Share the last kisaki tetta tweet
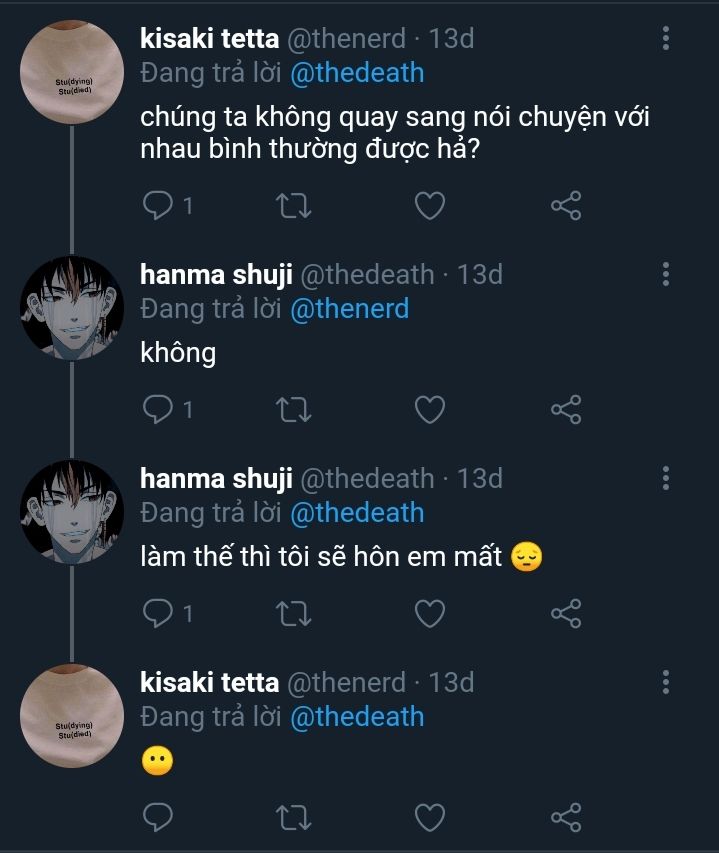Viewport: 719px width, 853px height. click(x=566, y=817)
